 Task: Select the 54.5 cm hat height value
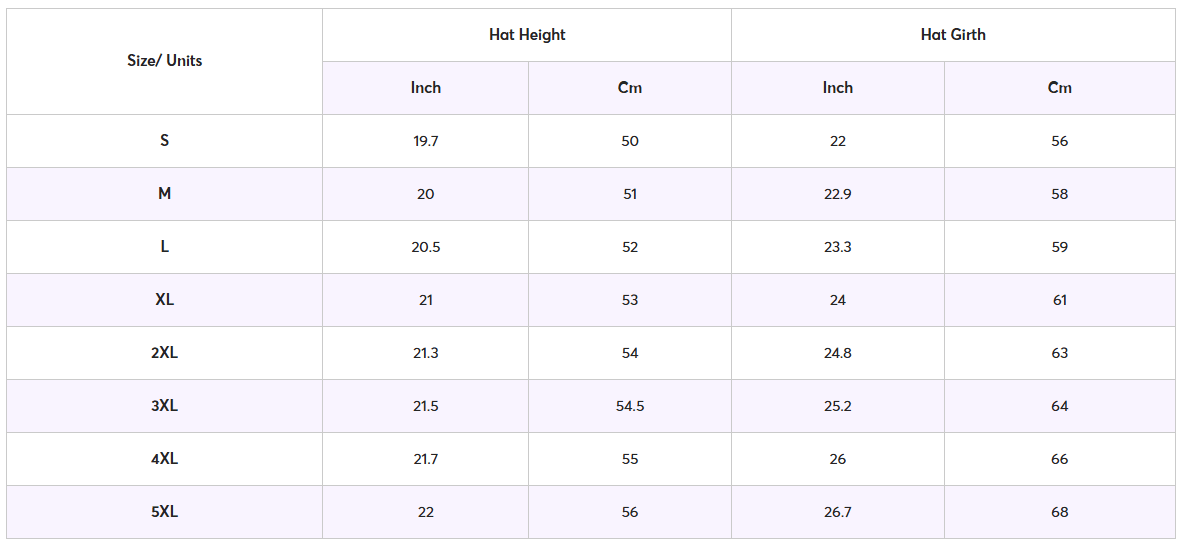630,406
